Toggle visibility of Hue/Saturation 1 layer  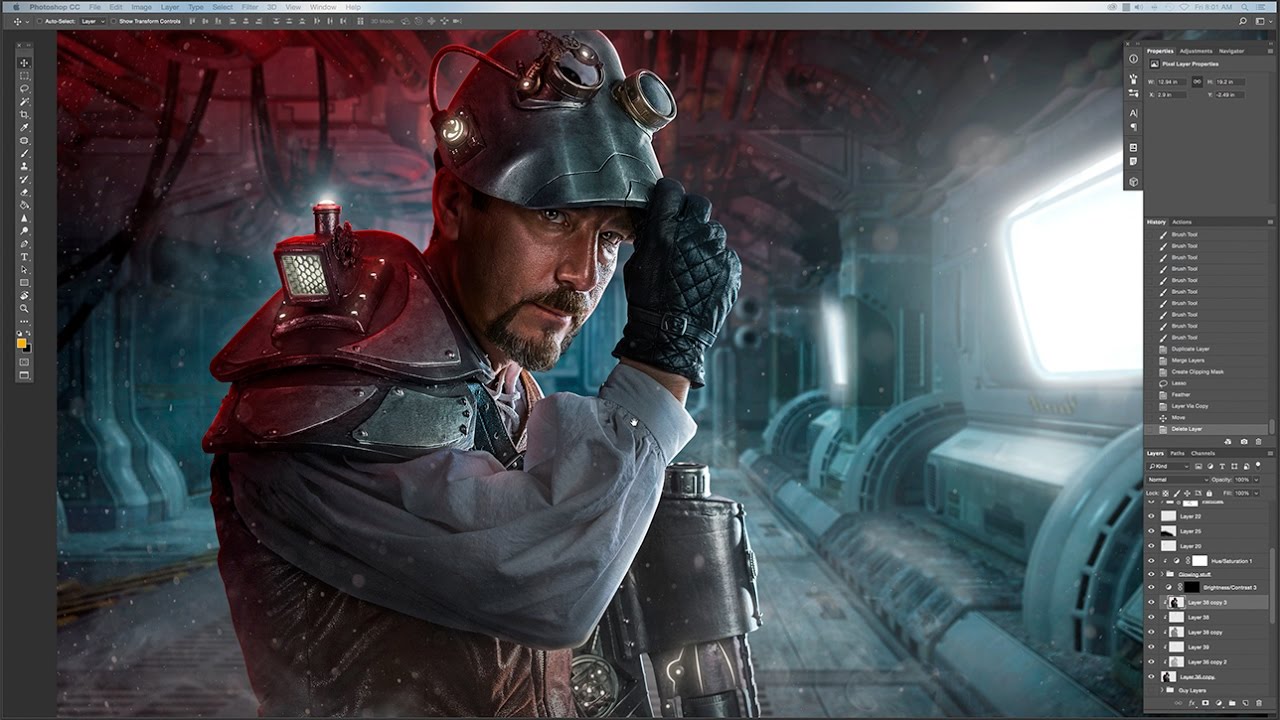click(x=1151, y=561)
